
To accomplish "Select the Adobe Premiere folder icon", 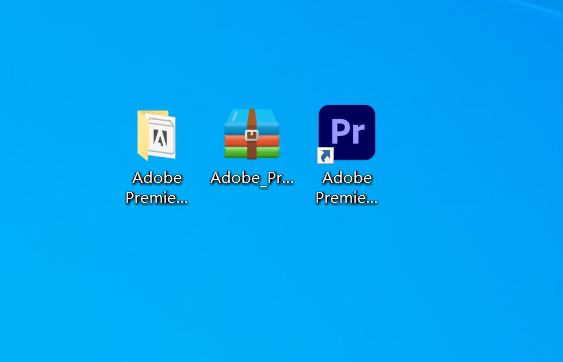I will (157, 135).
